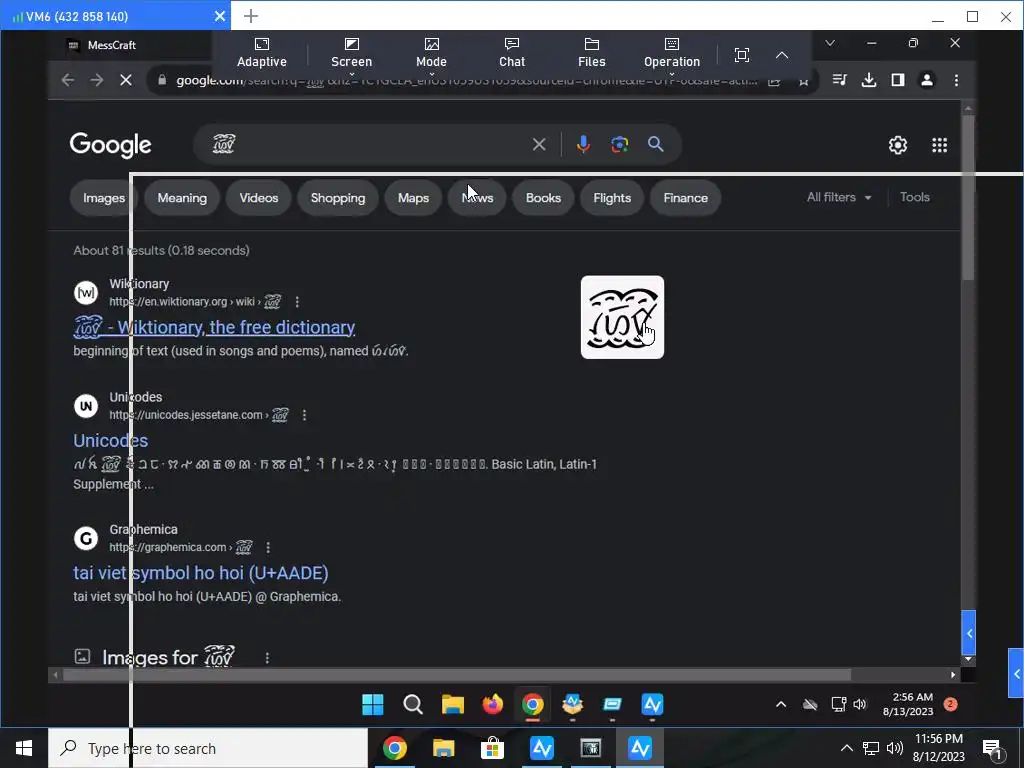Viewport: 1024px width, 768px height.
Task: Open local notification center icon
Action: [x=993, y=748]
